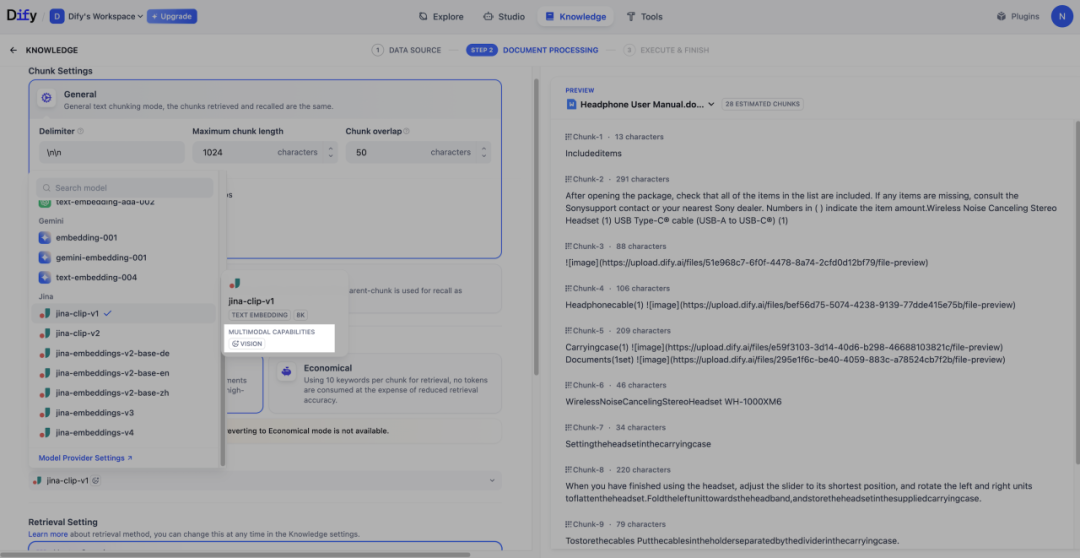Click the left panel vertical scrollbar
This screenshot has width=1080, height=558.
pyautogui.click(x=536, y=227)
